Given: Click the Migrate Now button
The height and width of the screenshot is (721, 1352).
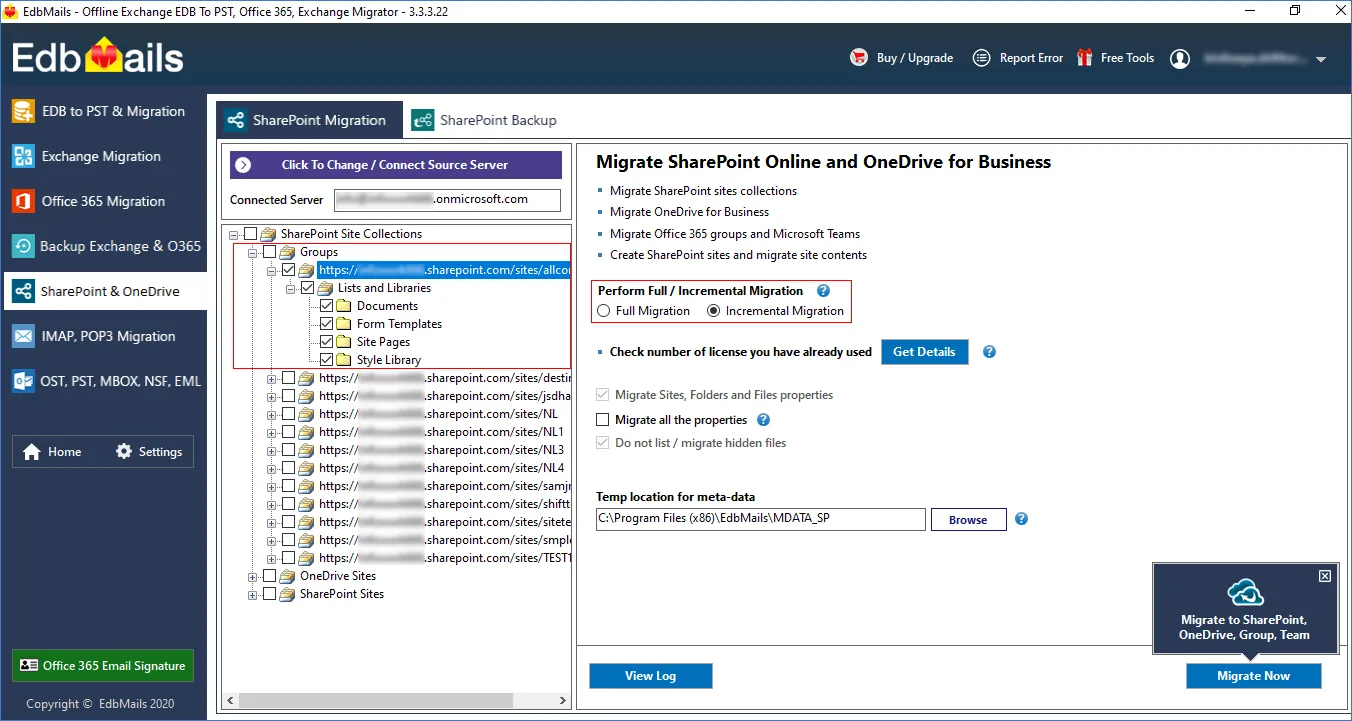Looking at the screenshot, I should 1253,676.
